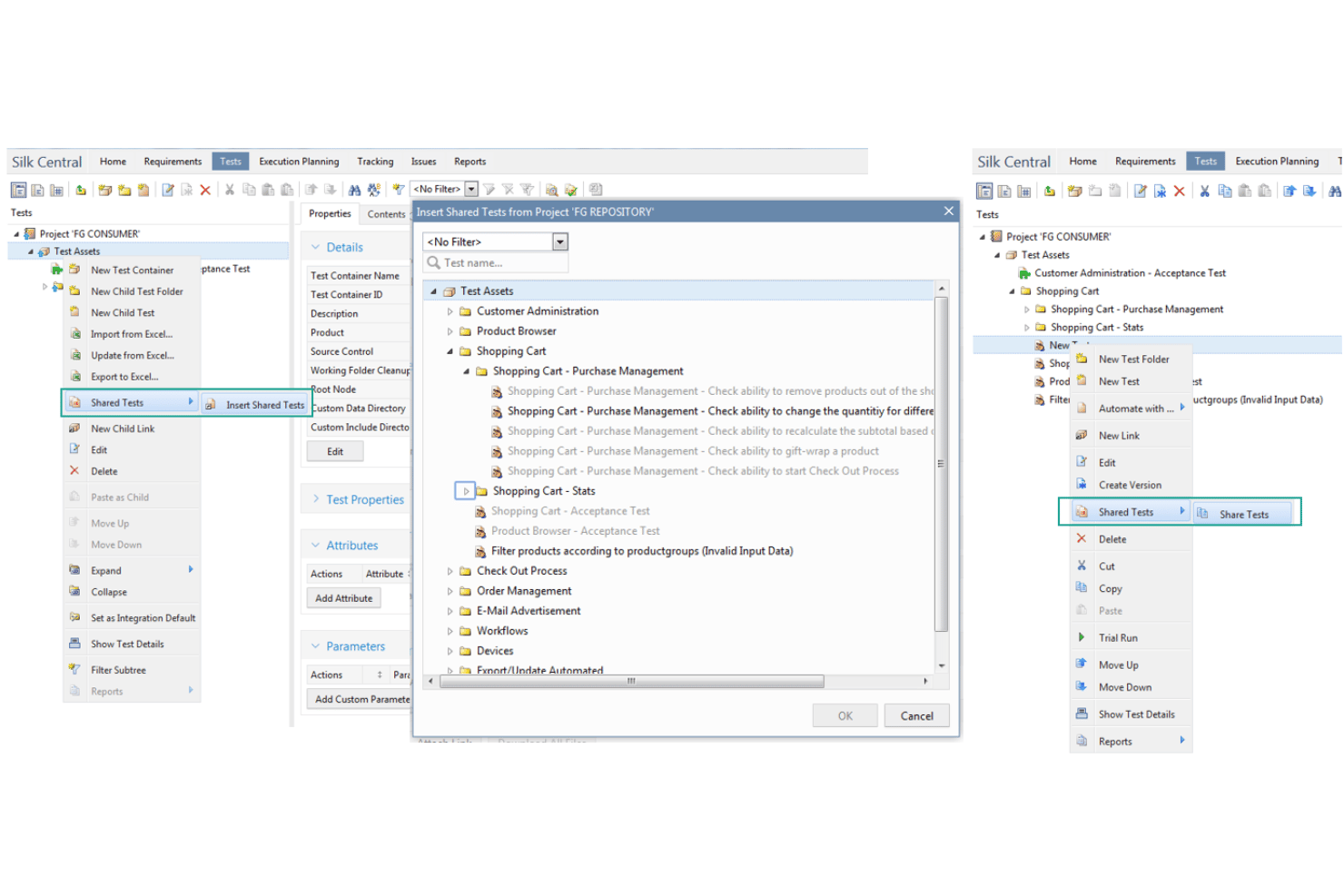This screenshot has width=1344, height=896.
Task: Select Create Version in right context menu
Action: coord(1130,485)
